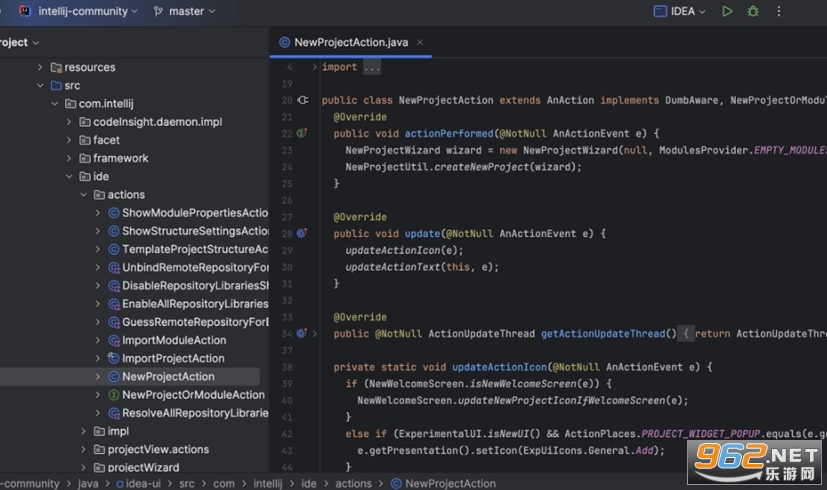Click the idea-ui breadcrumb in navigation bar
Screen dimensions: 827x490
(x=139, y=483)
